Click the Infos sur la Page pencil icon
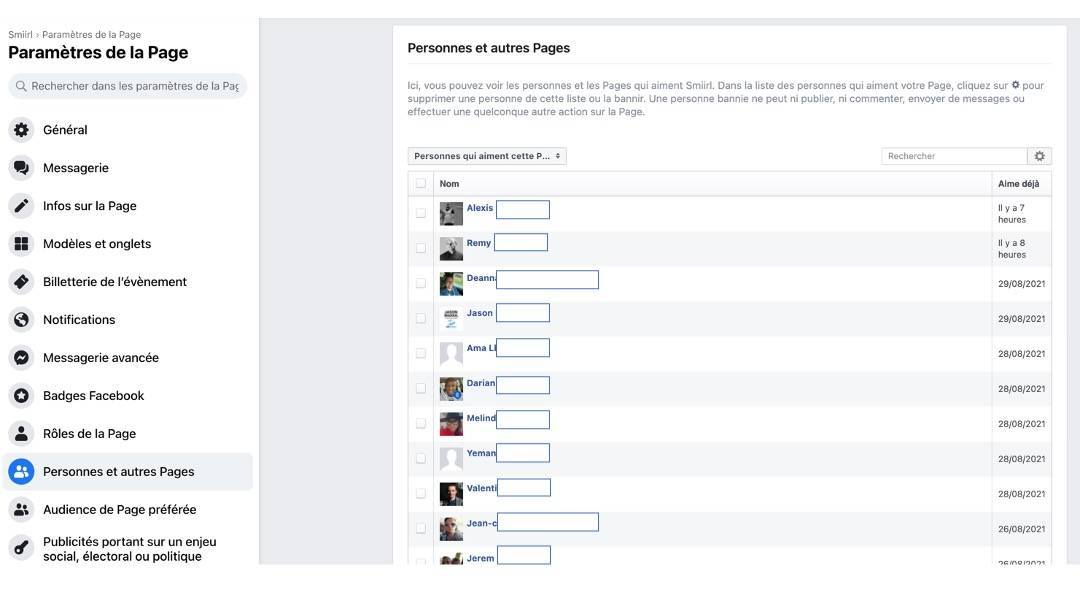 coord(22,206)
